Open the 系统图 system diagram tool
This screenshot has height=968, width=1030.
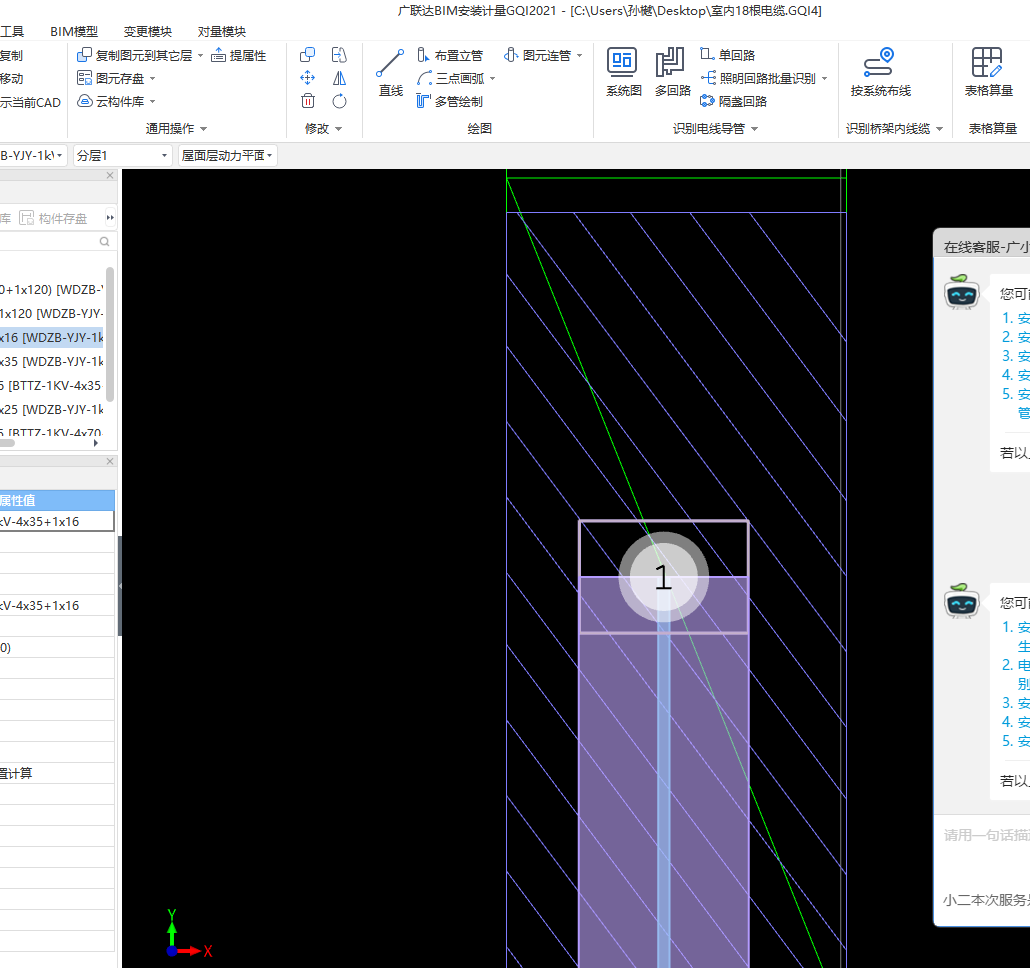point(623,73)
